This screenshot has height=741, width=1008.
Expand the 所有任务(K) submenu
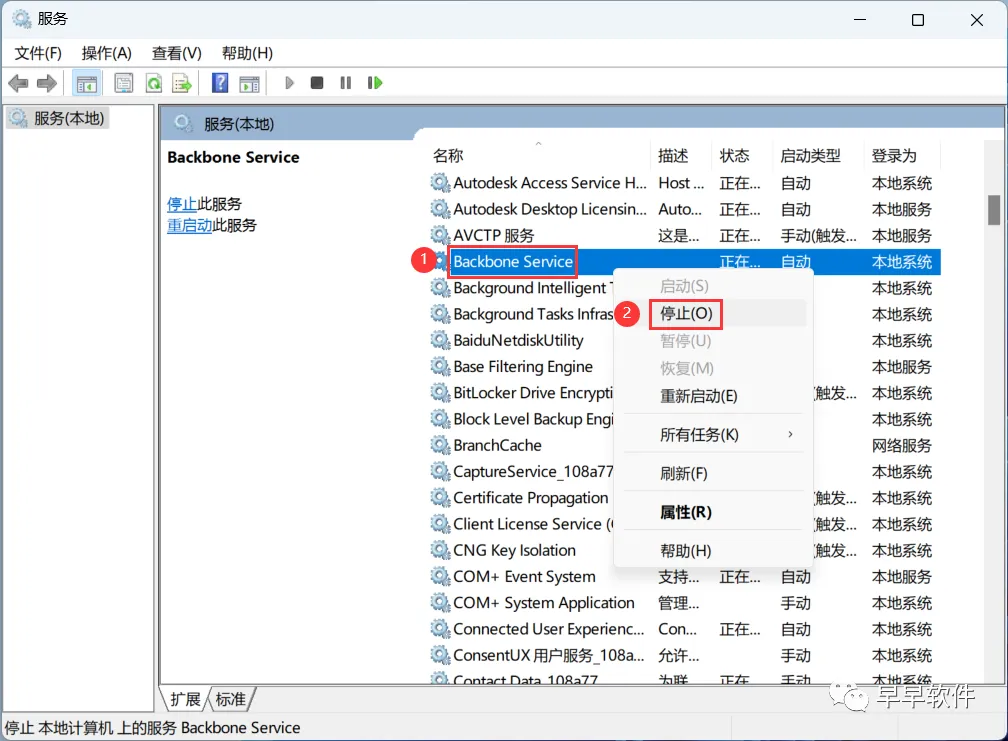pos(714,434)
